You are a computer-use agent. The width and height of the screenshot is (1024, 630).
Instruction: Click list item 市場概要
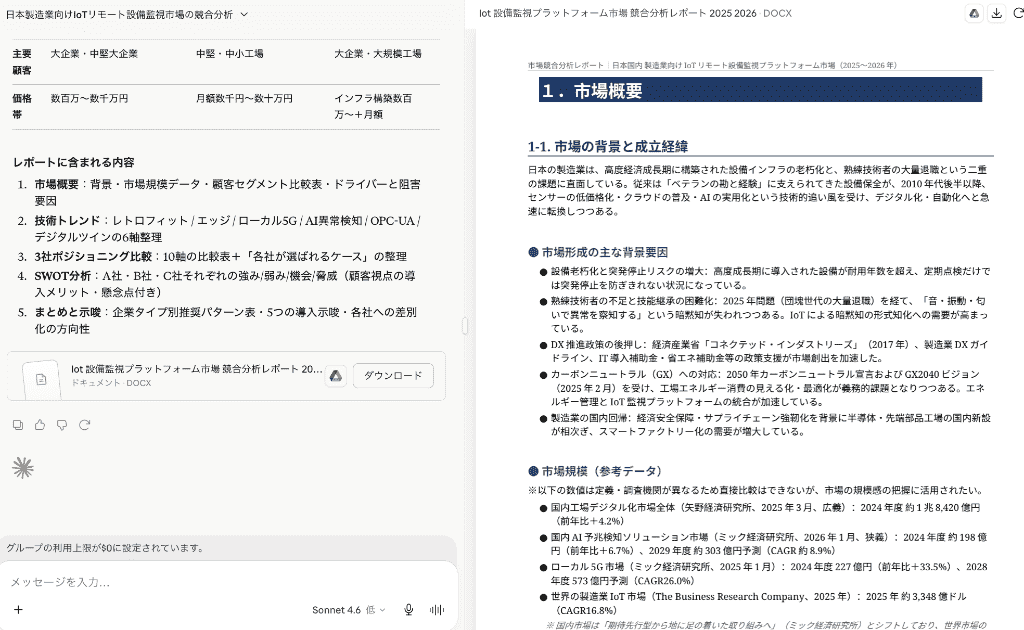click(x=227, y=193)
